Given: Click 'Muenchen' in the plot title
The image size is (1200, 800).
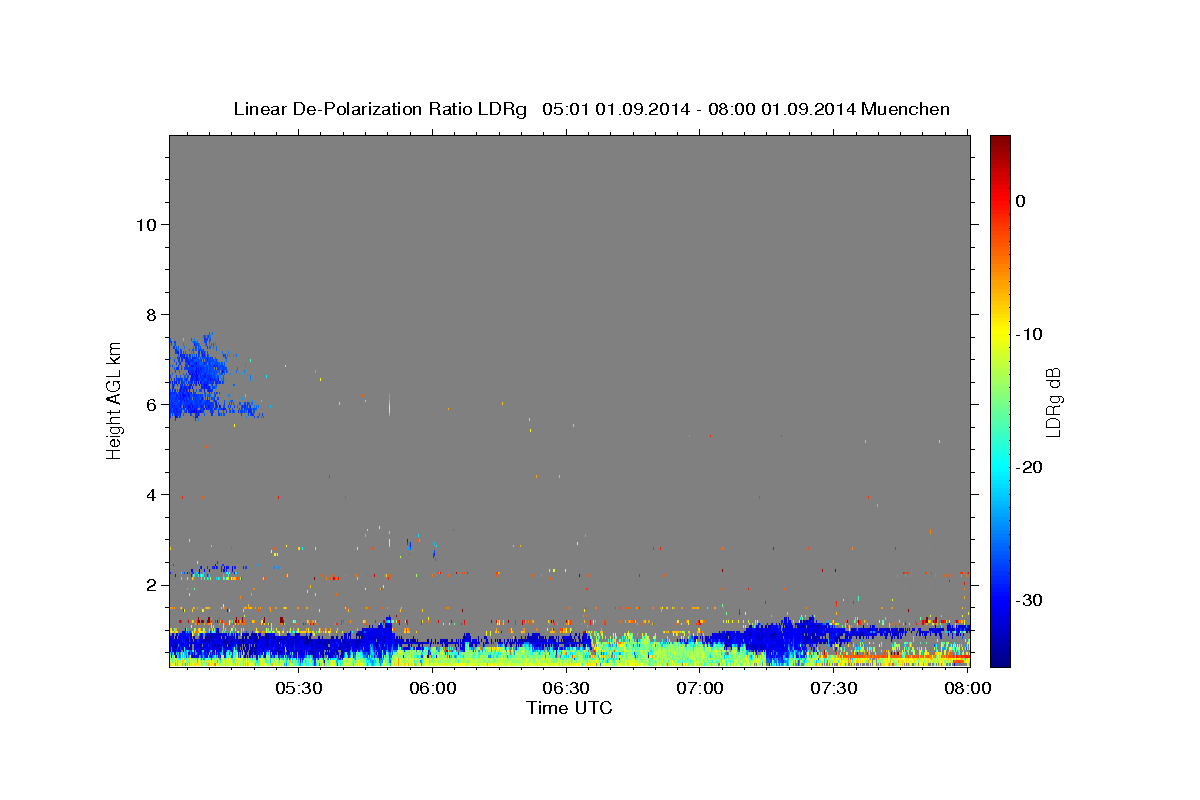Looking at the screenshot, I should click(x=907, y=109).
